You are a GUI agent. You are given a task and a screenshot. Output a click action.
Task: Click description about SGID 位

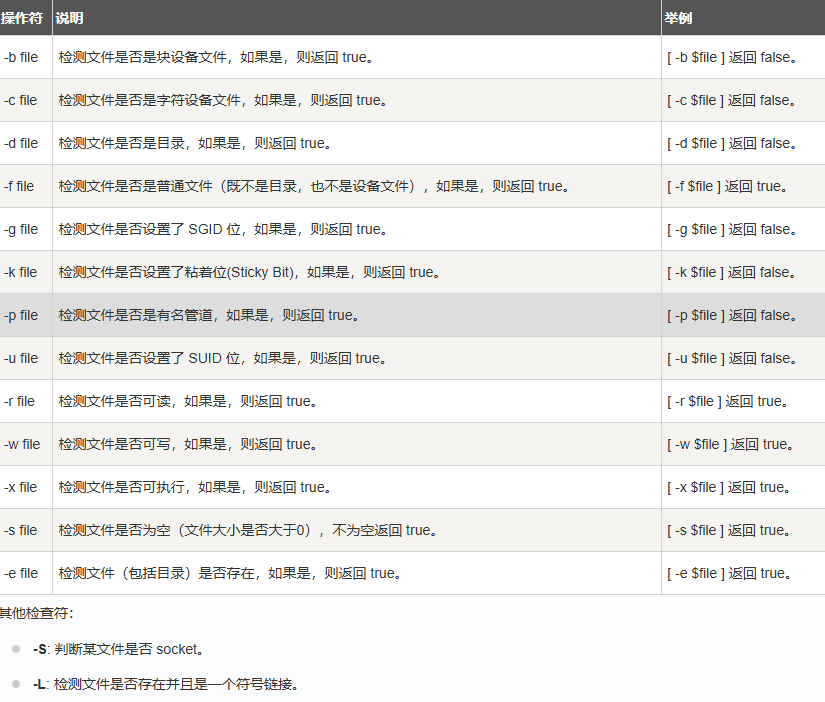tap(224, 229)
